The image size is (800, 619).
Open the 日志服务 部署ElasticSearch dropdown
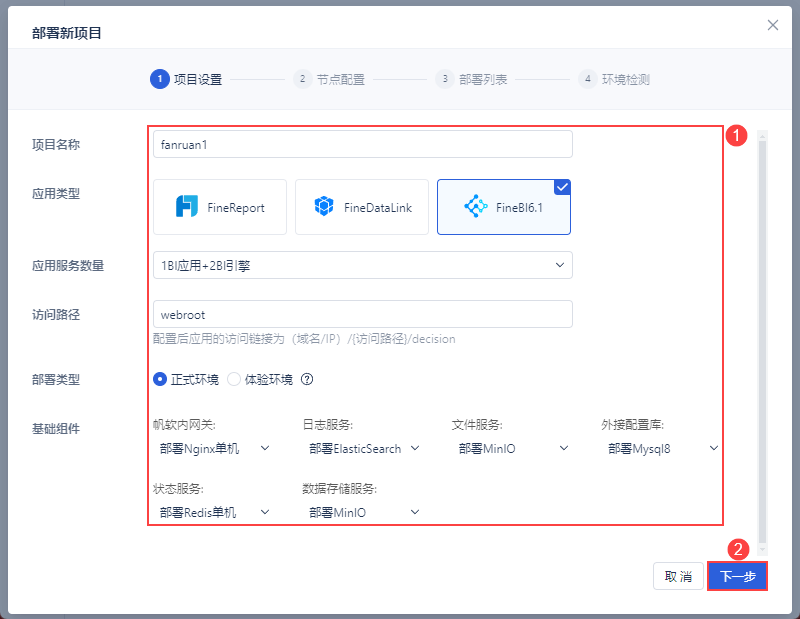(x=364, y=449)
